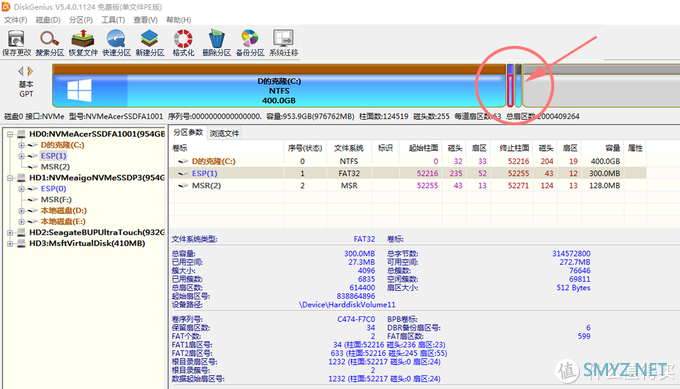Click the \Device\HarddiskVolume11 path value
680x389 pixels.
(x=347, y=304)
